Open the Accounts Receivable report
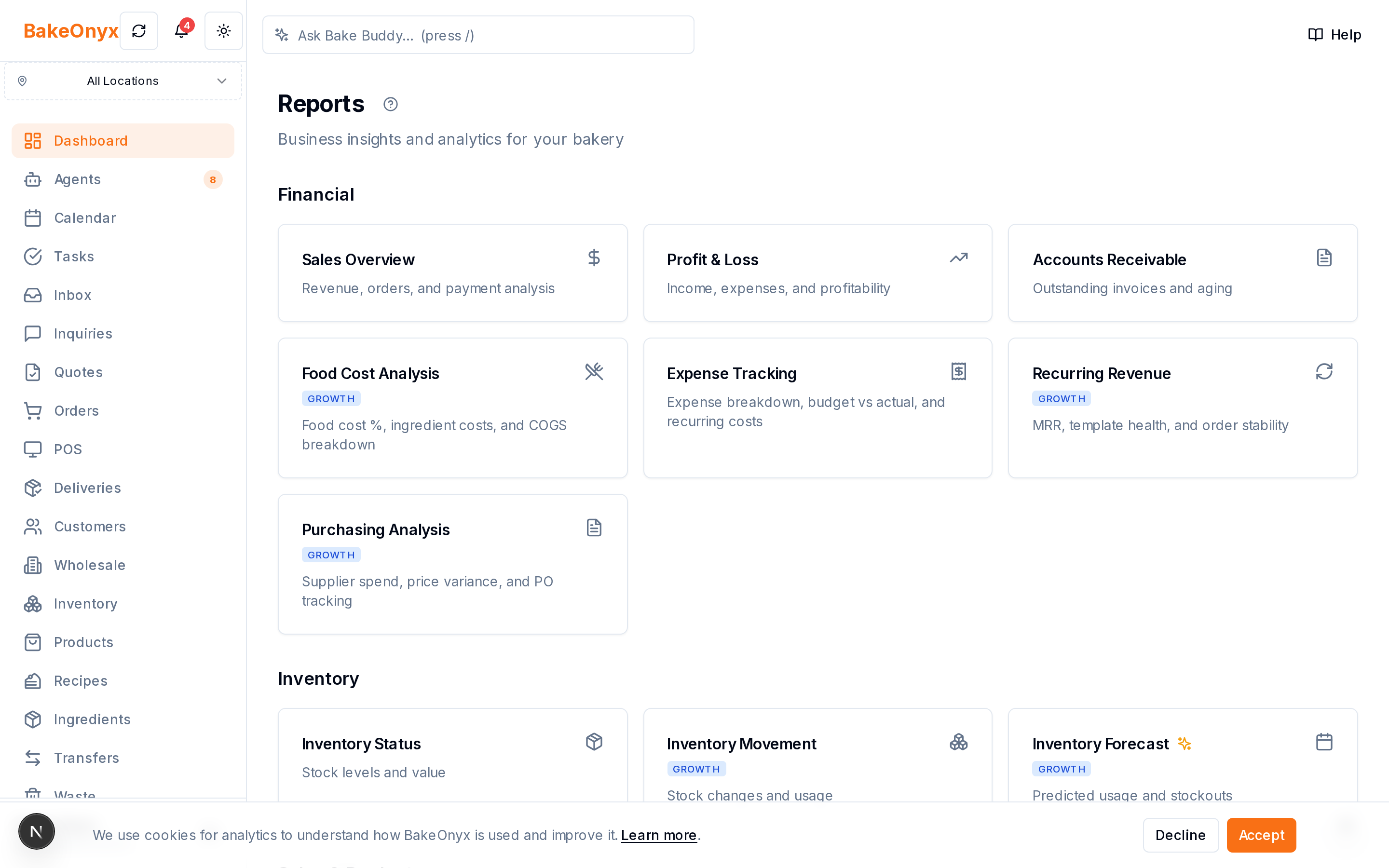 tap(1183, 272)
